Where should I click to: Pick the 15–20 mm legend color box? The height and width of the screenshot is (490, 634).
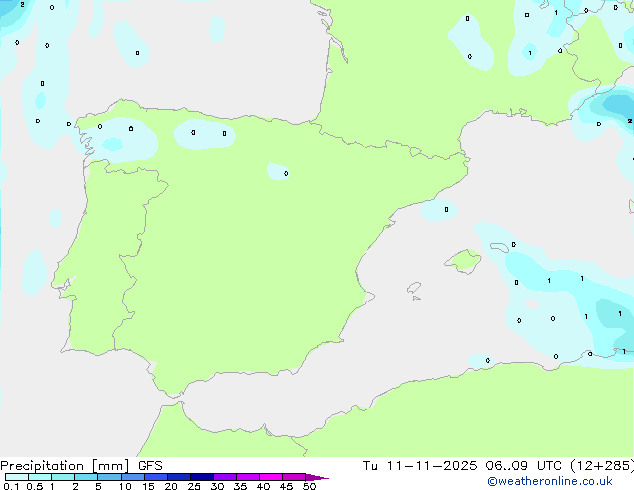[x=156, y=477]
